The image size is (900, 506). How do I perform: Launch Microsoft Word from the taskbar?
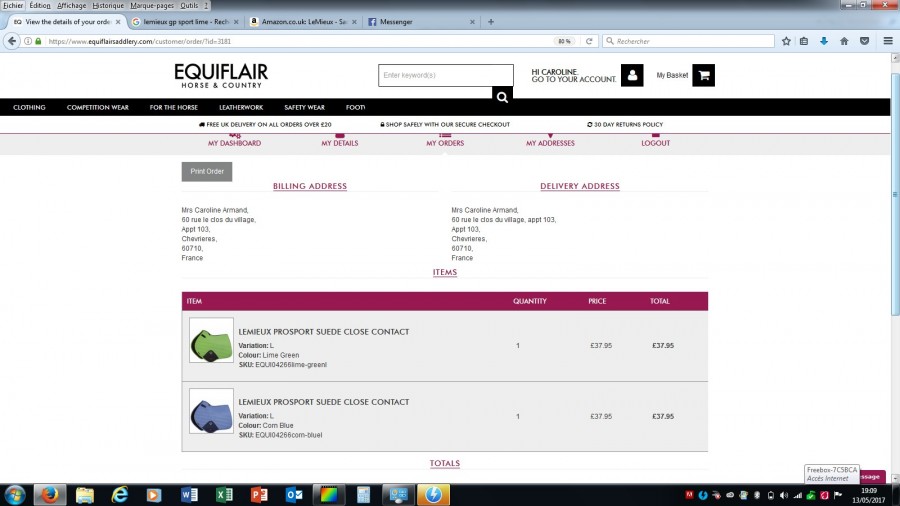click(x=189, y=494)
